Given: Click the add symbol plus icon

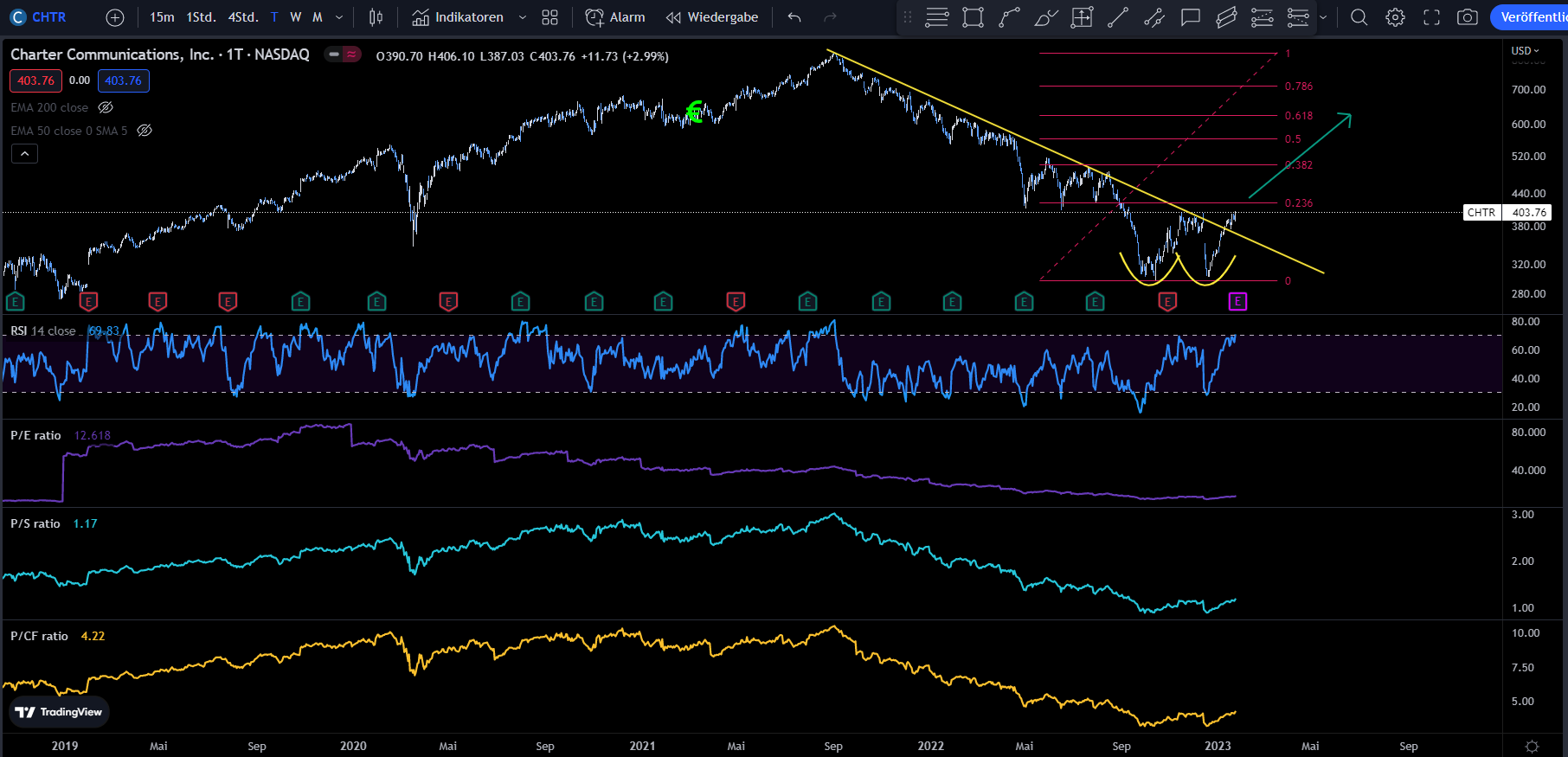Looking at the screenshot, I should [115, 17].
